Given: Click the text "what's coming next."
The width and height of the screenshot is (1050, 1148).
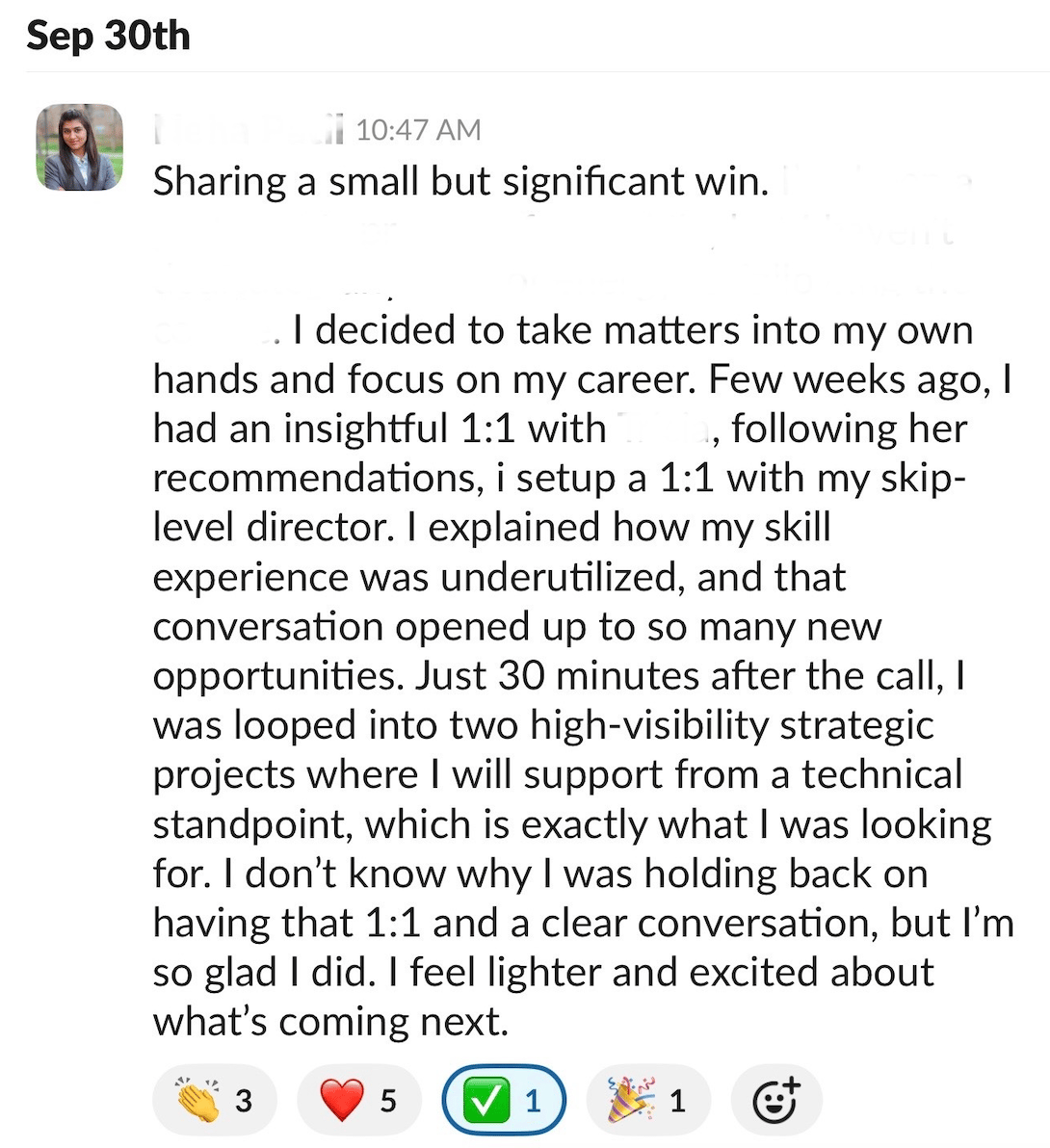Looking at the screenshot, I should click(x=329, y=1021).
